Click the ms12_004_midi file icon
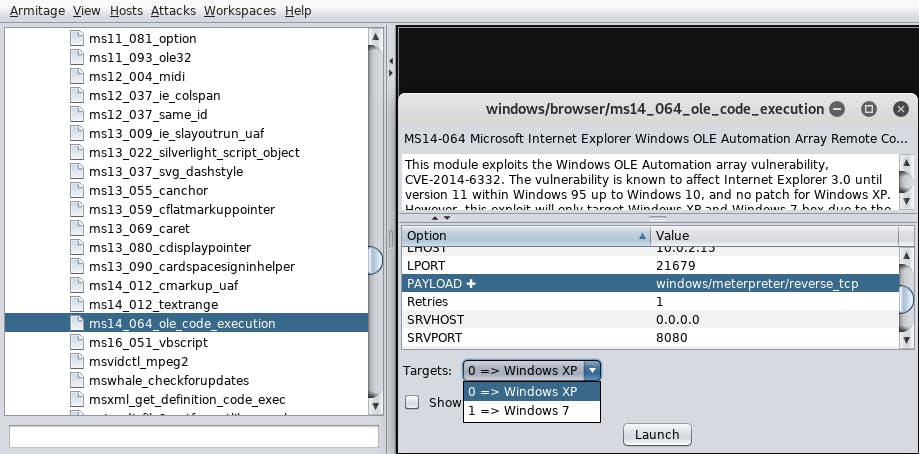Screen dimensions: 919x454 [x=77, y=76]
